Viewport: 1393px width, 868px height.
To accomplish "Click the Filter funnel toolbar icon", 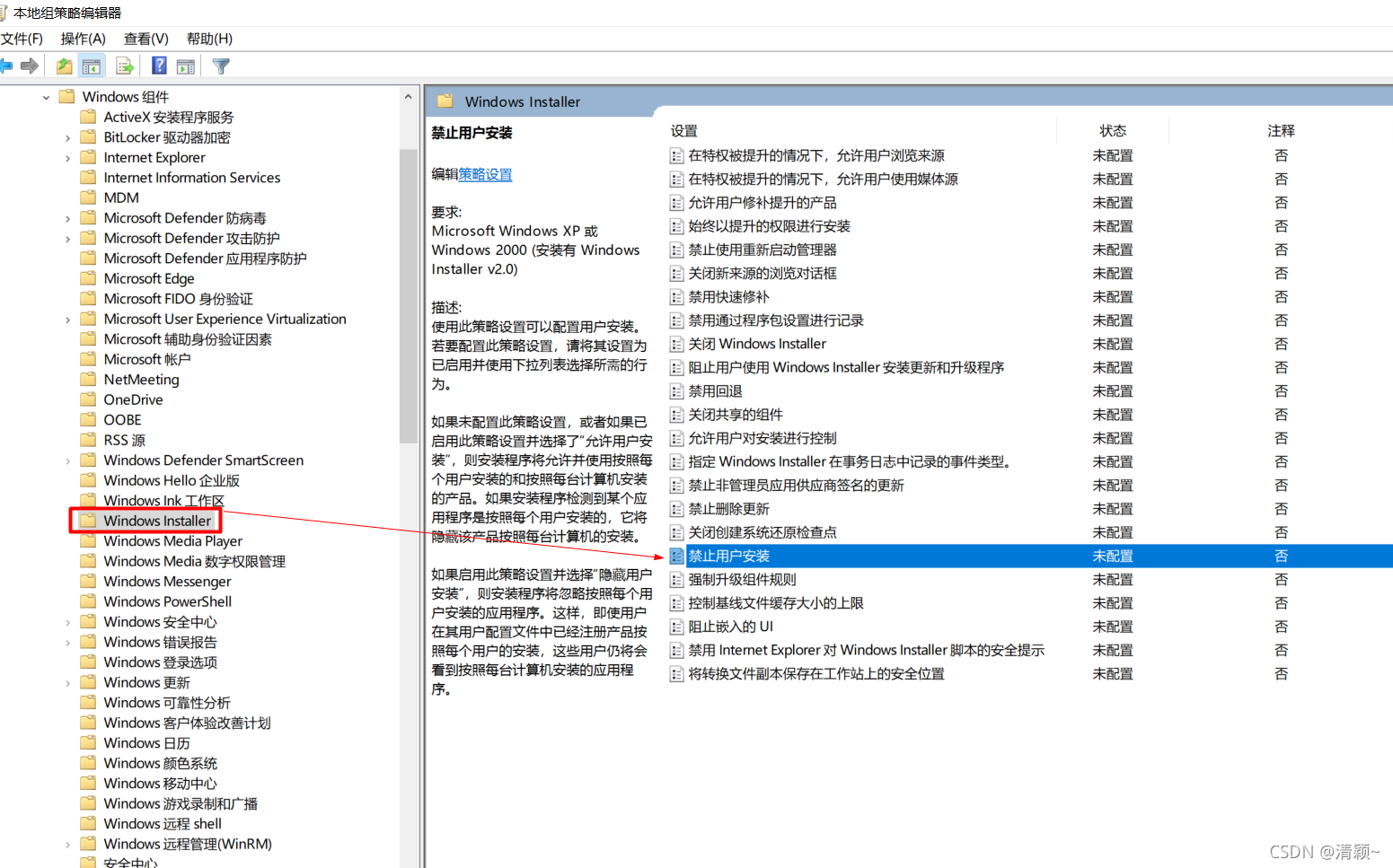I will pyautogui.click(x=221, y=66).
